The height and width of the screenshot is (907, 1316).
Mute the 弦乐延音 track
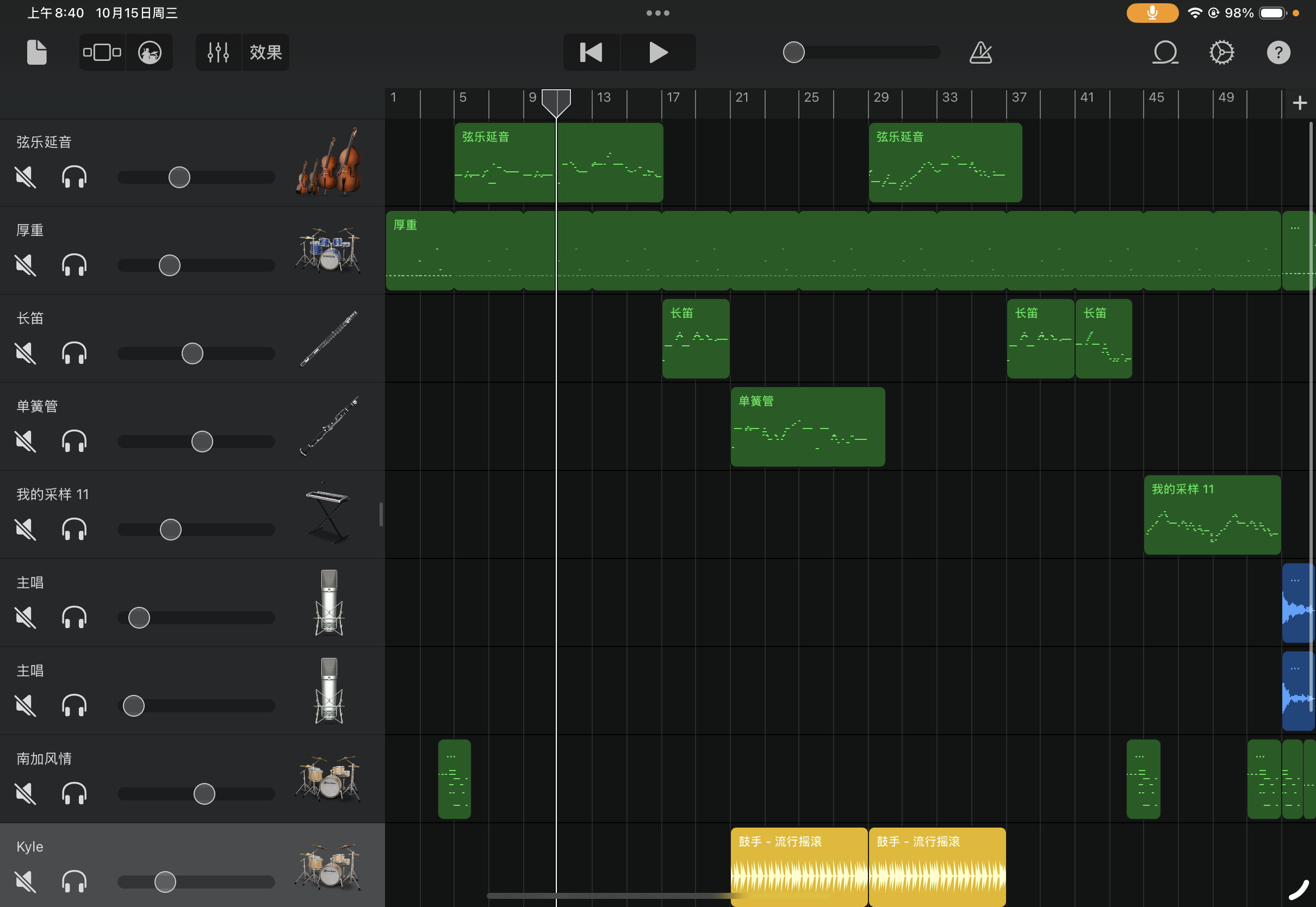[26, 177]
